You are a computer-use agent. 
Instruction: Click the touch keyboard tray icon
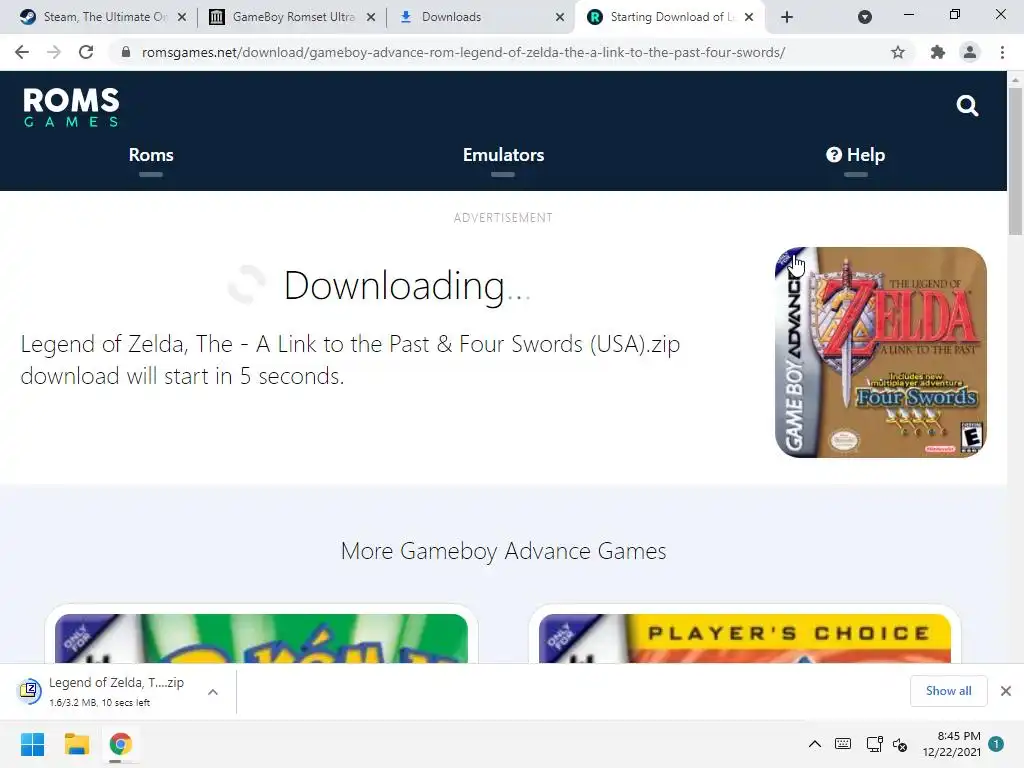[842, 744]
